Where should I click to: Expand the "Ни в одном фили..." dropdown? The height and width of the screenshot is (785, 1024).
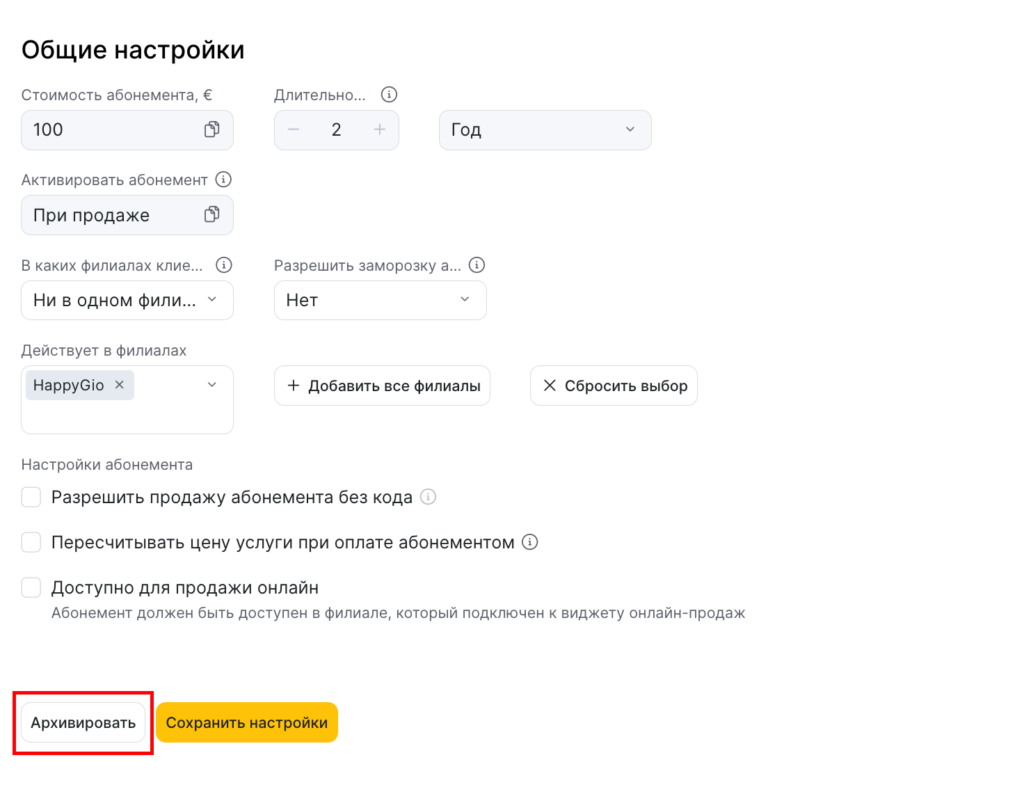tap(127, 300)
